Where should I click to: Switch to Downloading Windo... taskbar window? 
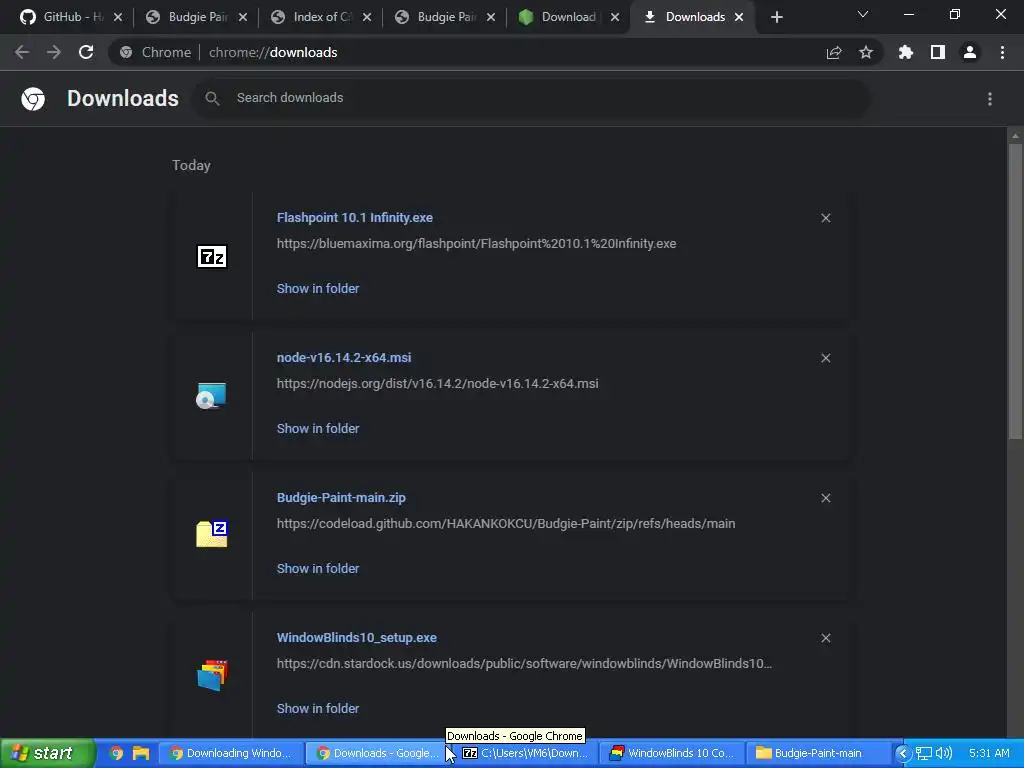coord(231,753)
